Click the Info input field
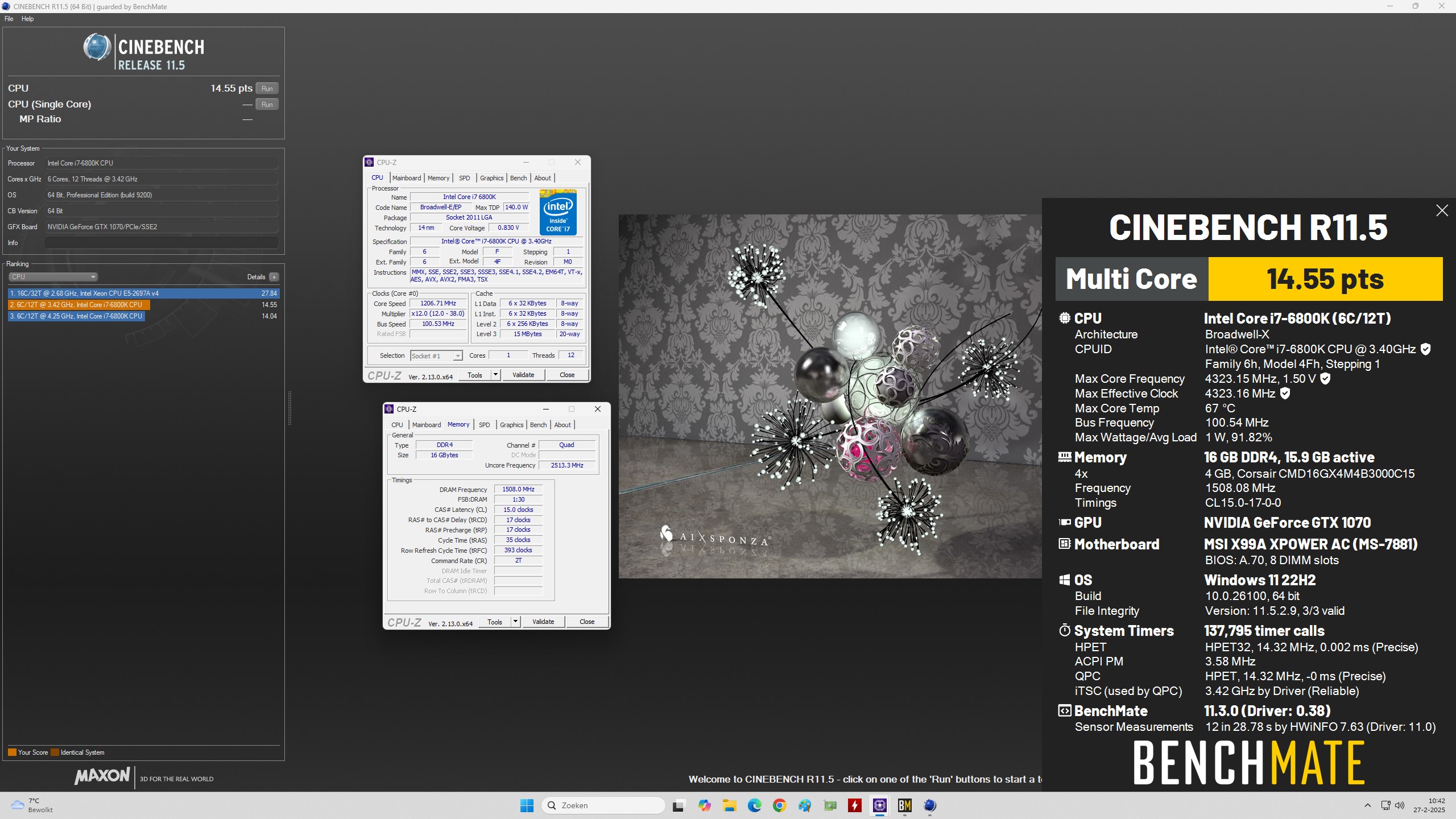Screen dimensions: 1456x819 click(x=162, y=243)
